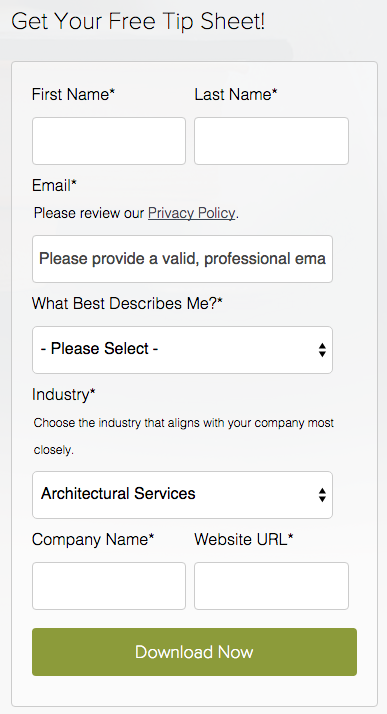Click the 'Get Your Free Tip Sheet!' heading
The height and width of the screenshot is (714, 387).
click(x=138, y=21)
